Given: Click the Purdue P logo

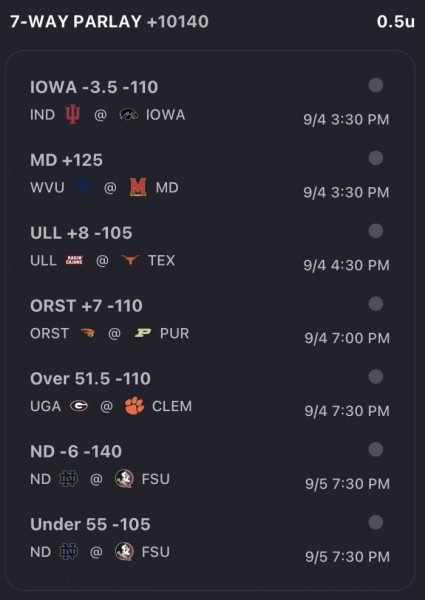Looking at the screenshot, I should [142, 333].
